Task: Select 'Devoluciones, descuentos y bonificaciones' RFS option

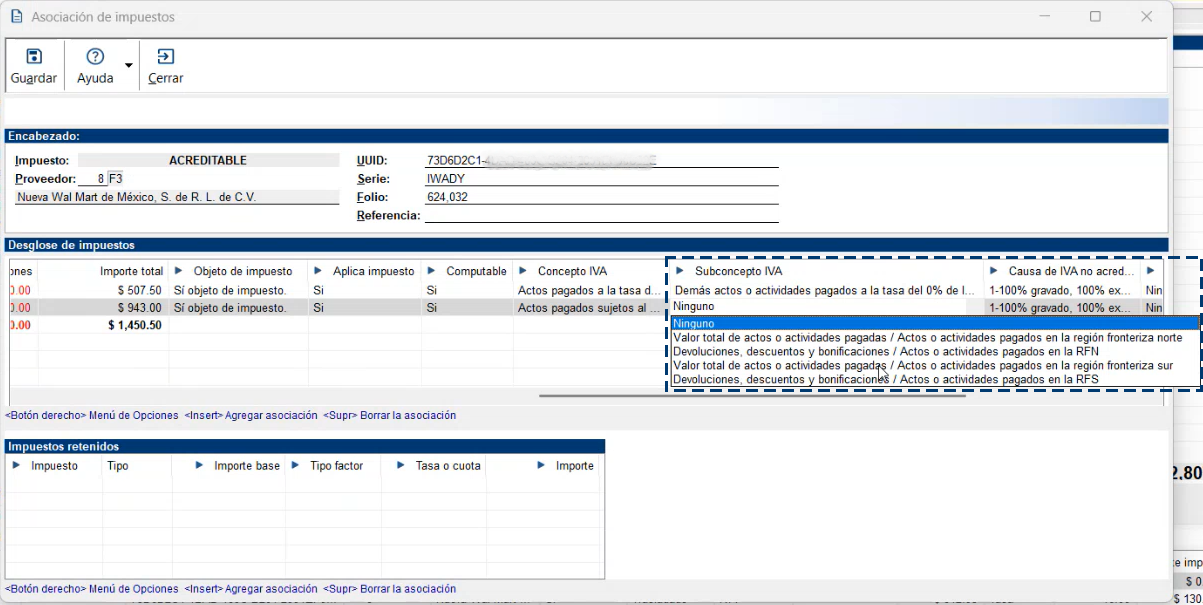Action: 885,380
